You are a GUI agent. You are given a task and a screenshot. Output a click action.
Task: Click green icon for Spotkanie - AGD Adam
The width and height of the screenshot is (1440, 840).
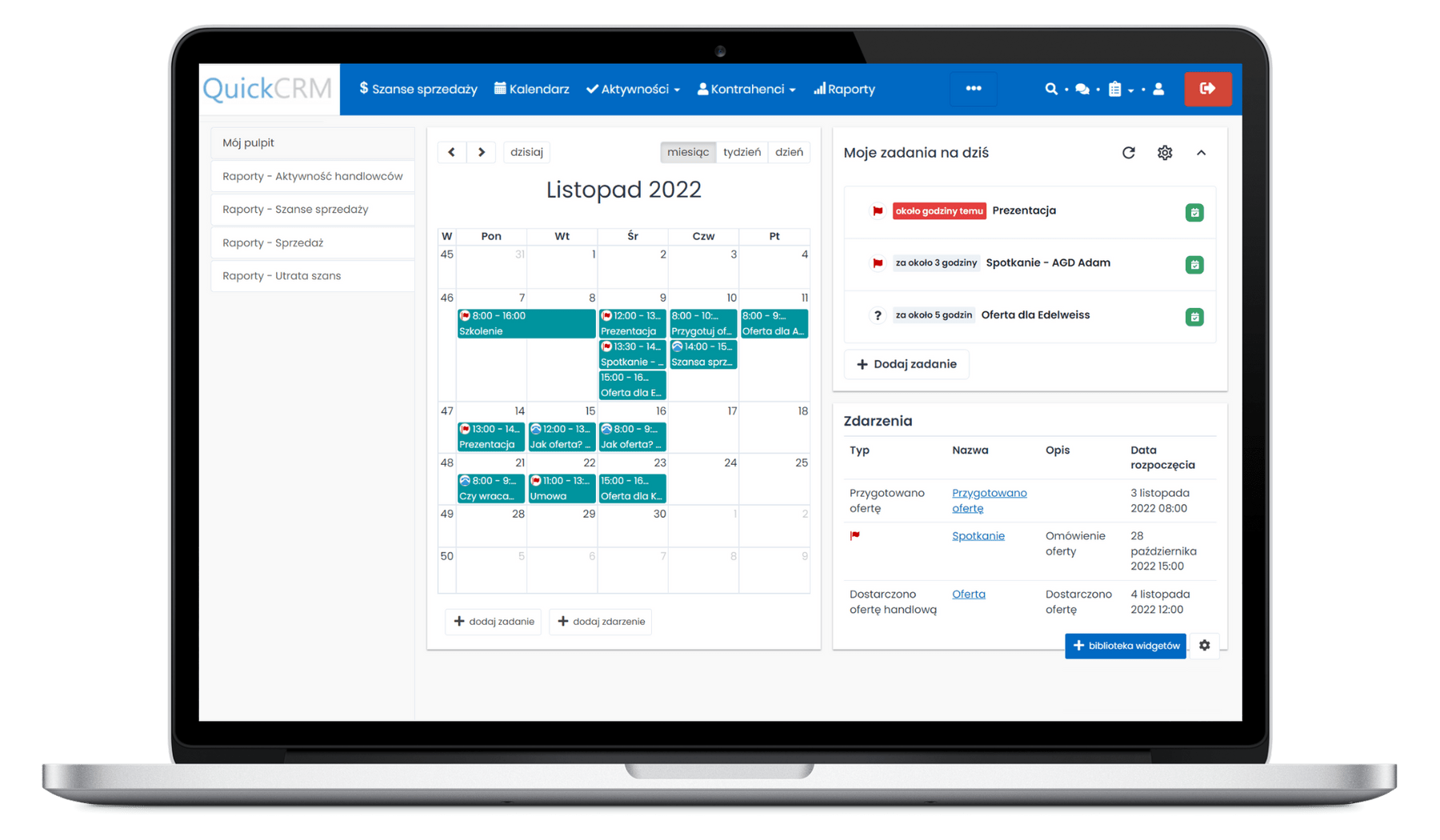click(1194, 265)
